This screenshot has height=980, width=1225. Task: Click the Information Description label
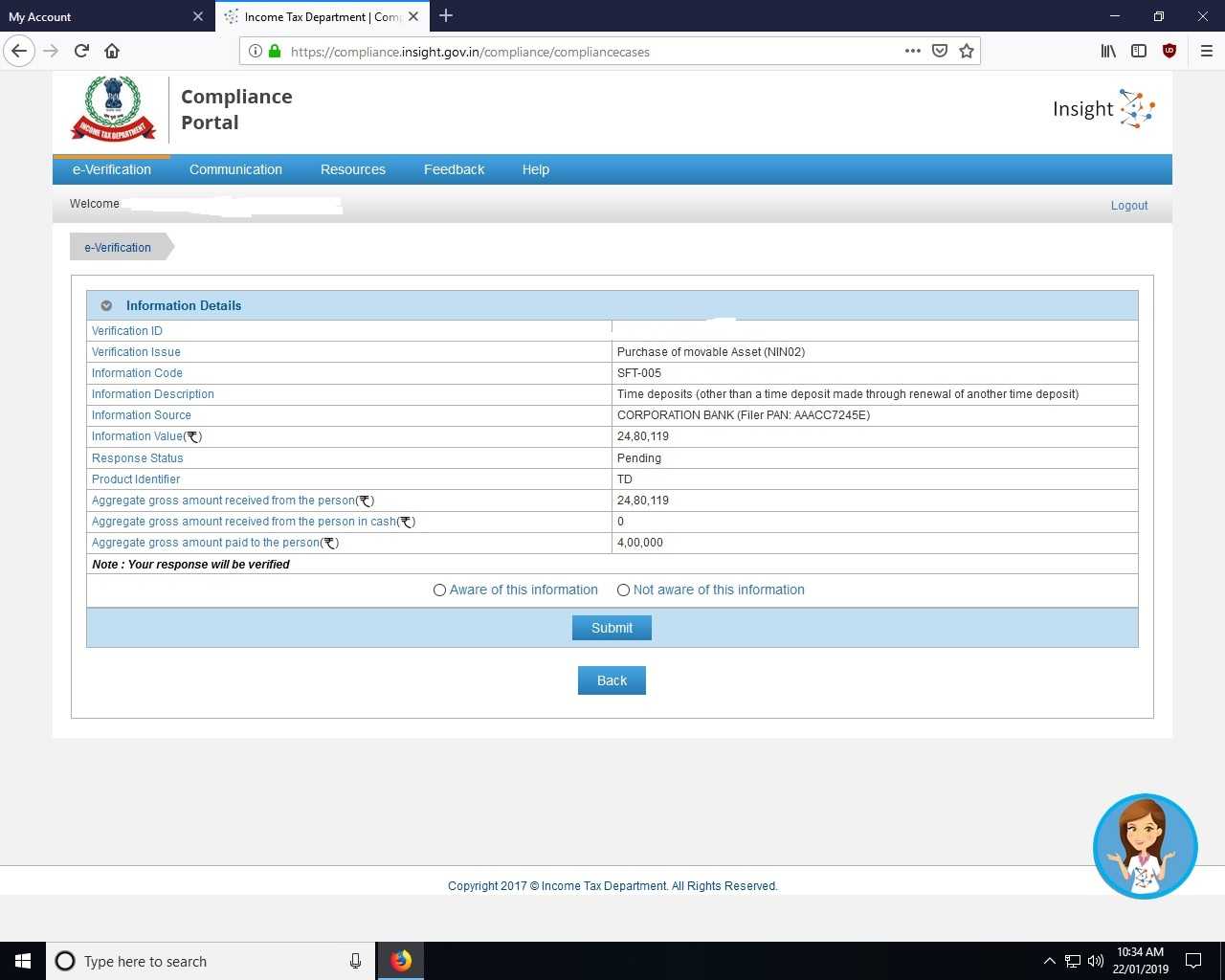(153, 394)
